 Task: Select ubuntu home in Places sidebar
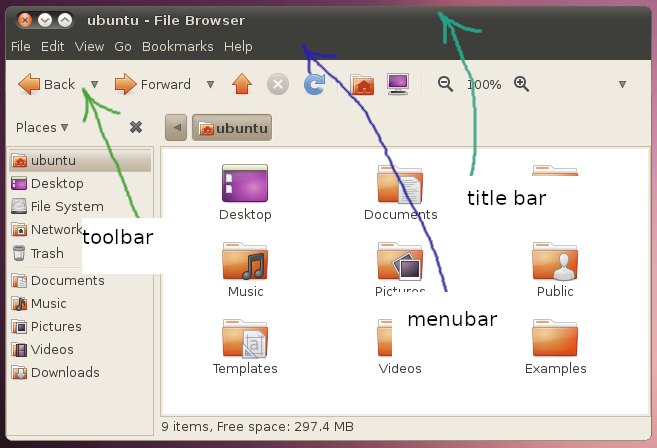point(80,161)
